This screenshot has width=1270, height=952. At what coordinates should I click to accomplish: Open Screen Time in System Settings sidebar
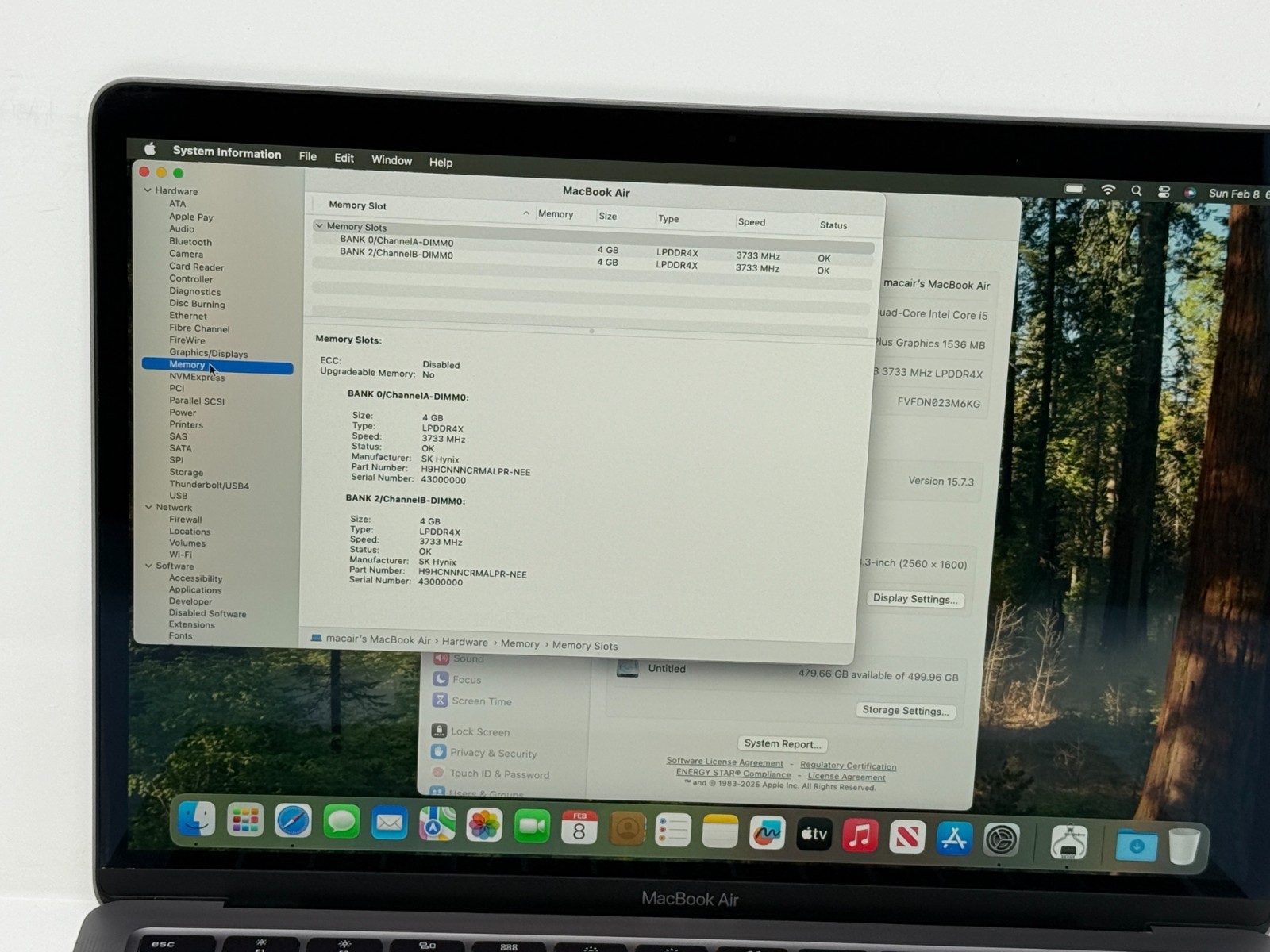482,701
